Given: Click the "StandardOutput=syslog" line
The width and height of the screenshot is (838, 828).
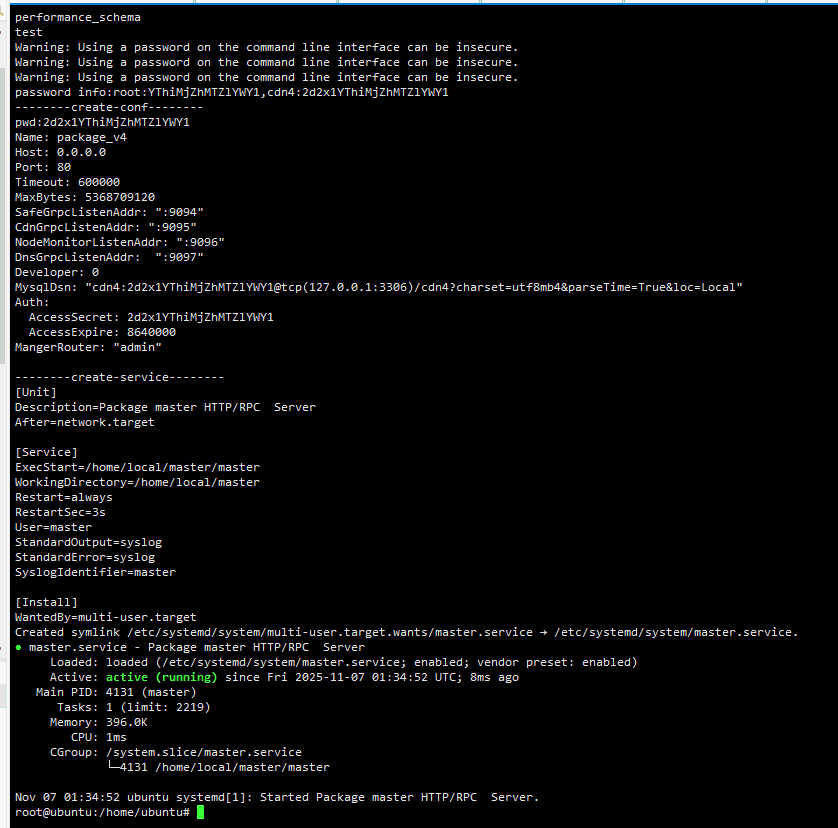Looking at the screenshot, I should (x=88, y=542).
